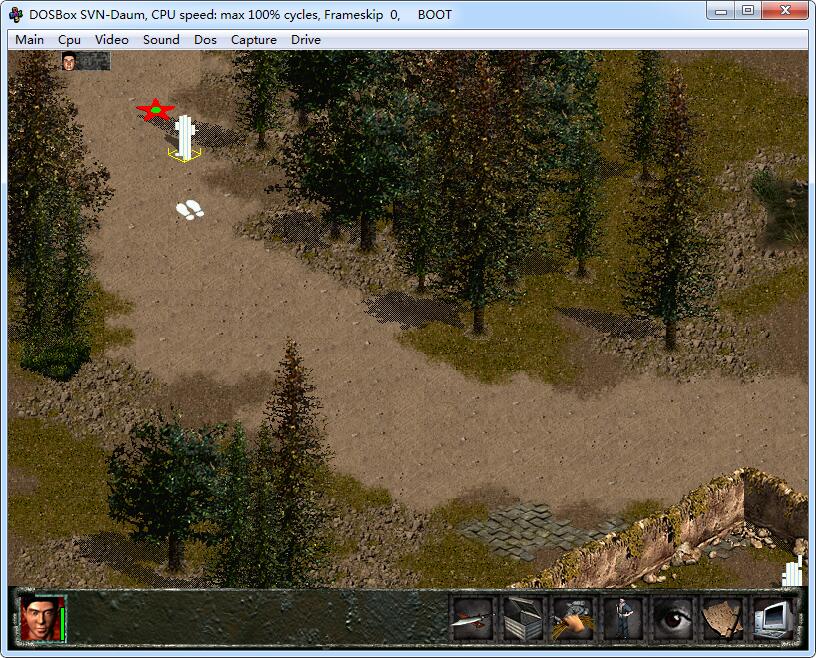Click the white bars indicator at bottom right
The height and width of the screenshot is (658, 816).
tap(792, 572)
